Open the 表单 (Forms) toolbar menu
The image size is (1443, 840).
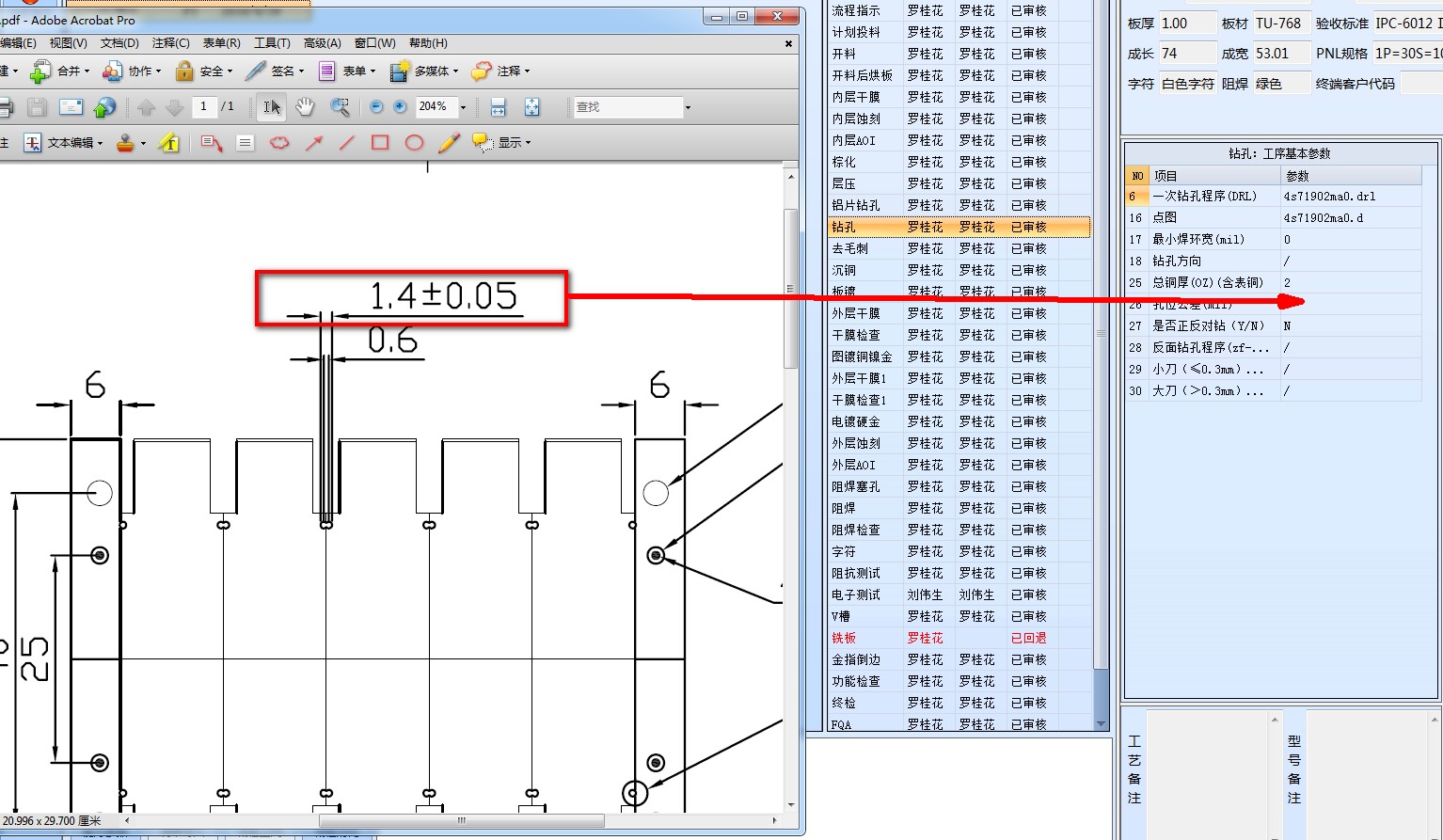pos(346,71)
